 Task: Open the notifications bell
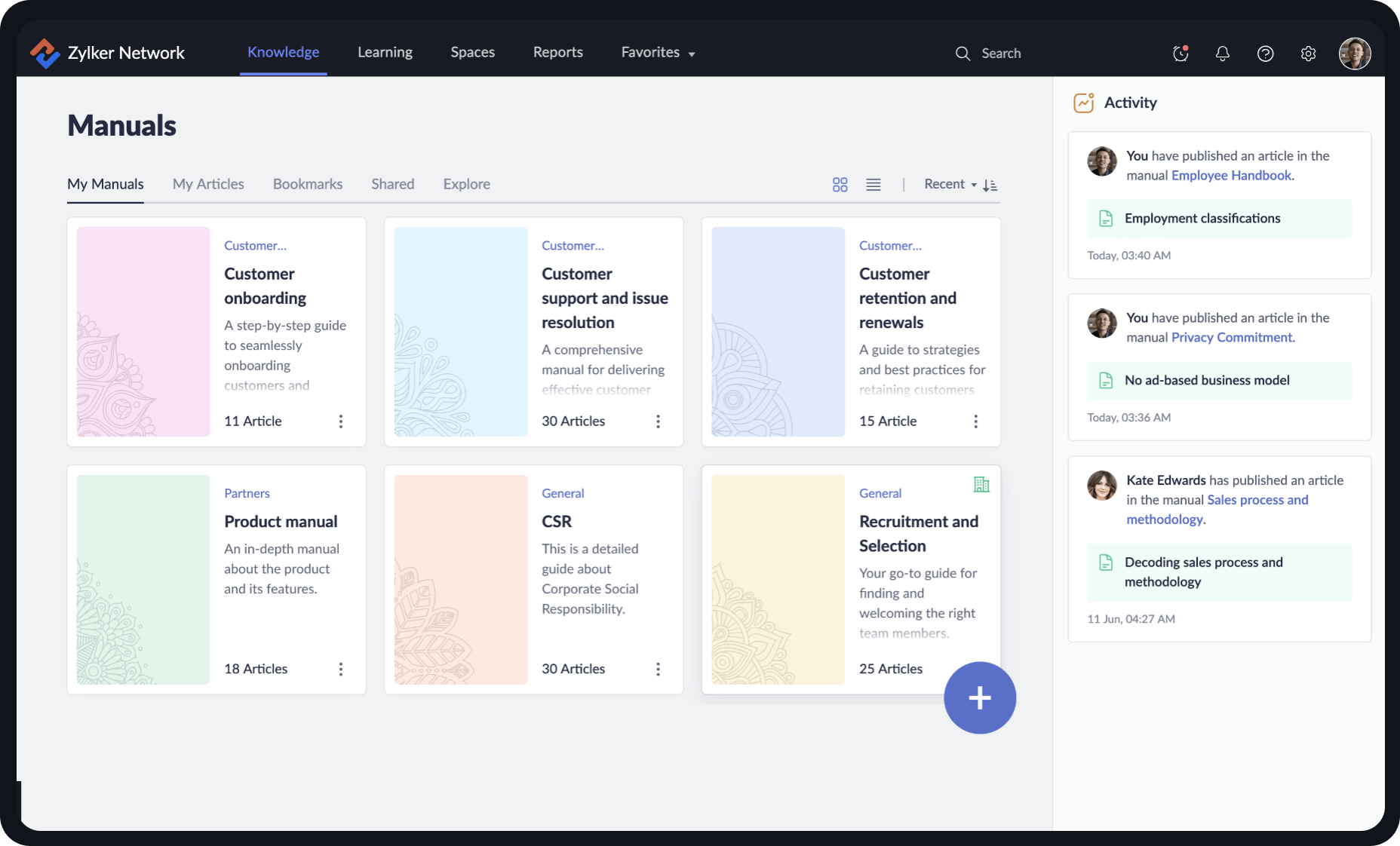pos(1223,54)
